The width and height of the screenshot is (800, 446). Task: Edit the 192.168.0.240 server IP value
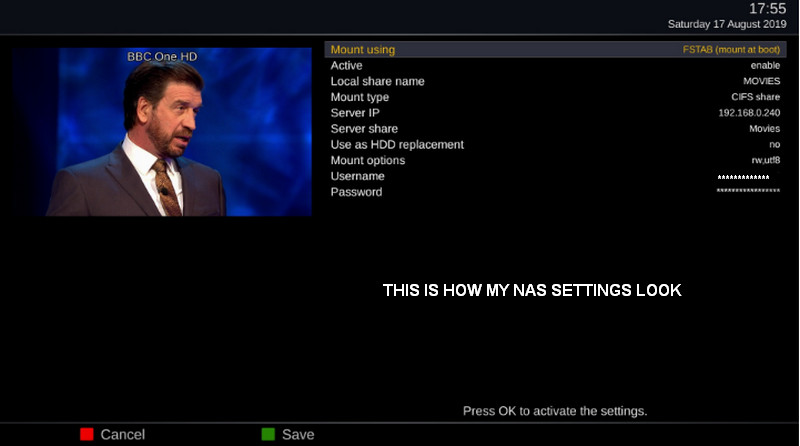tap(749, 113)
